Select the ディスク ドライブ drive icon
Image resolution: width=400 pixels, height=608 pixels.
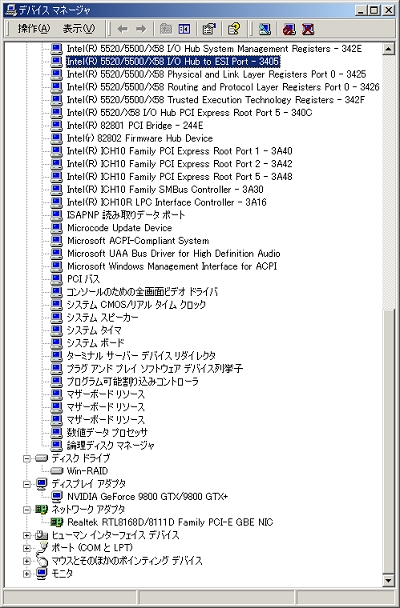tap(41, 458)
